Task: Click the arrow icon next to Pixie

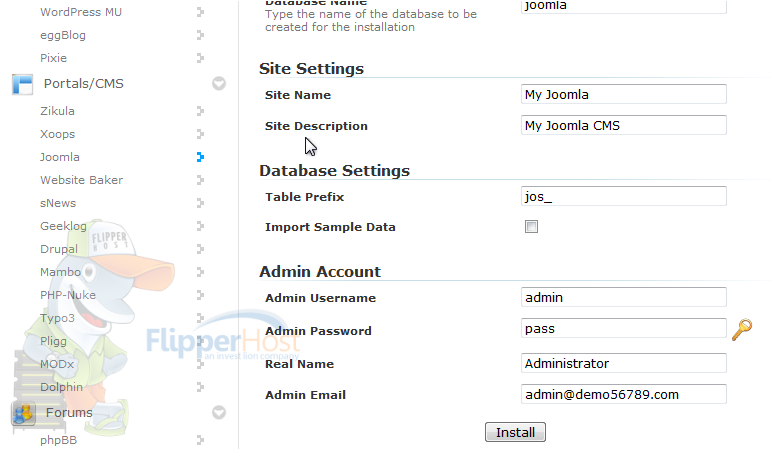Action: point(200,58)
